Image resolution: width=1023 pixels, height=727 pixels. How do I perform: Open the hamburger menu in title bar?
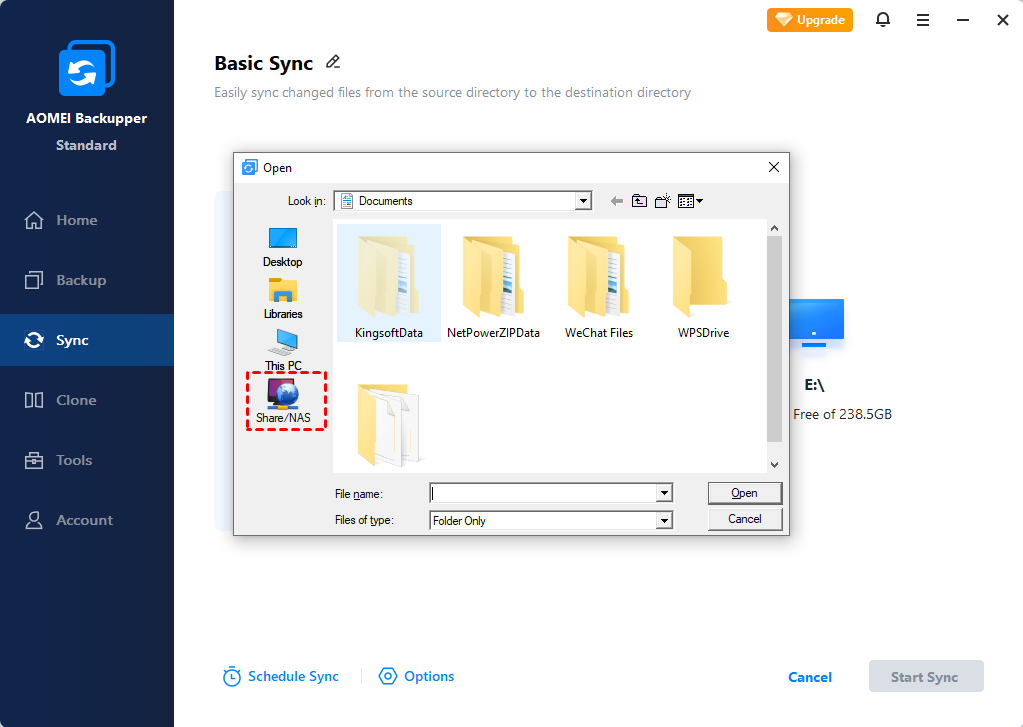pos(923,20)
